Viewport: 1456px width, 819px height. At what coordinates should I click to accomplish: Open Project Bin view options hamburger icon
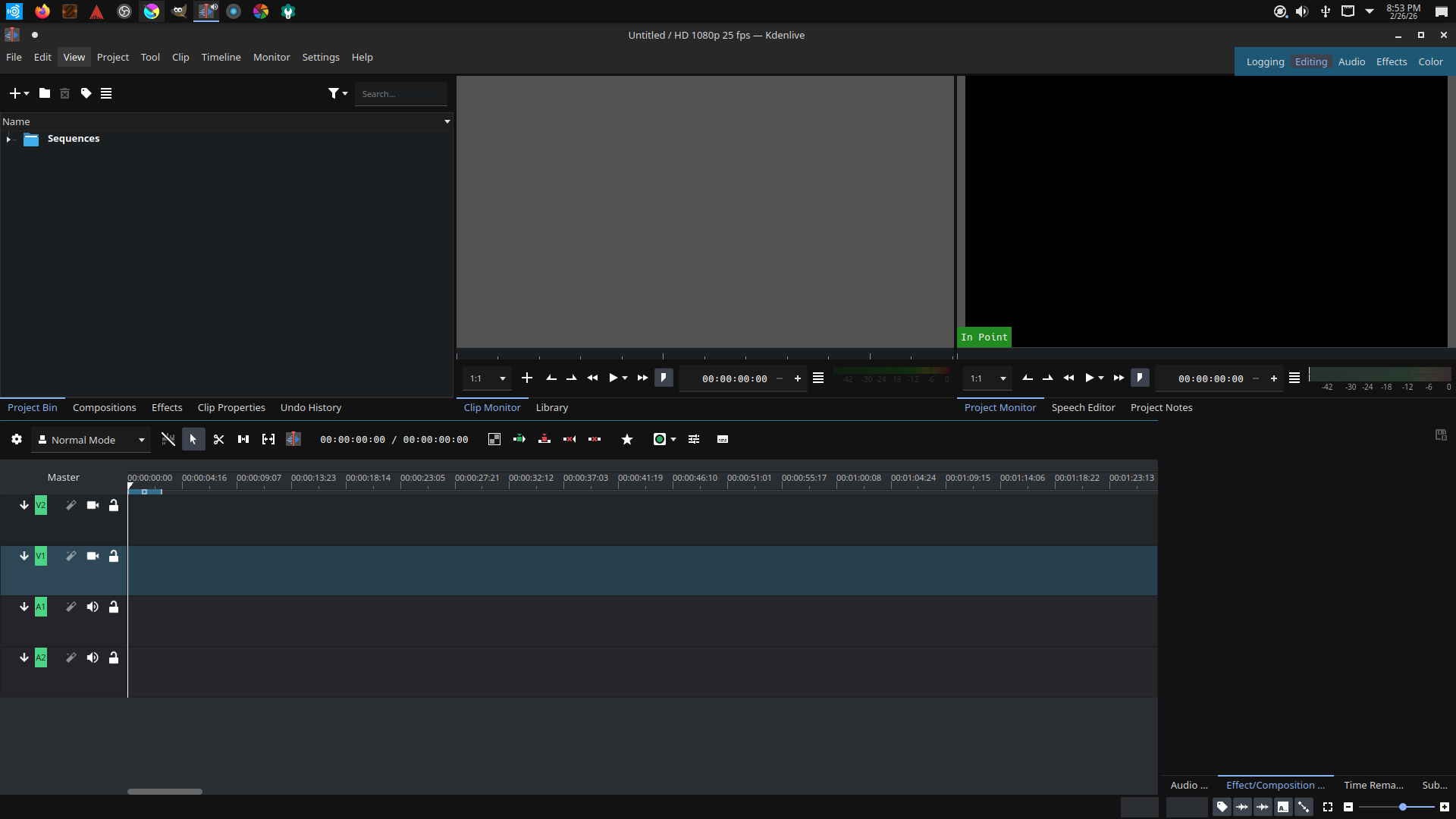tap(106, 93)
